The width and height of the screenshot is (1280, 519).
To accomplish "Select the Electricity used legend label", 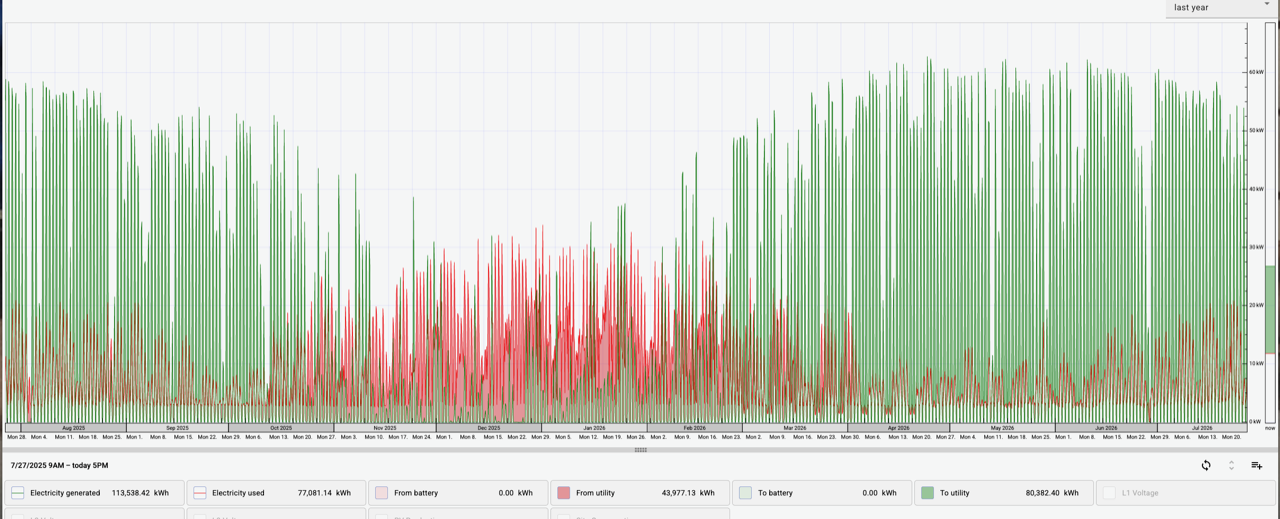I will pyautogui.click(x=238, y=493).
